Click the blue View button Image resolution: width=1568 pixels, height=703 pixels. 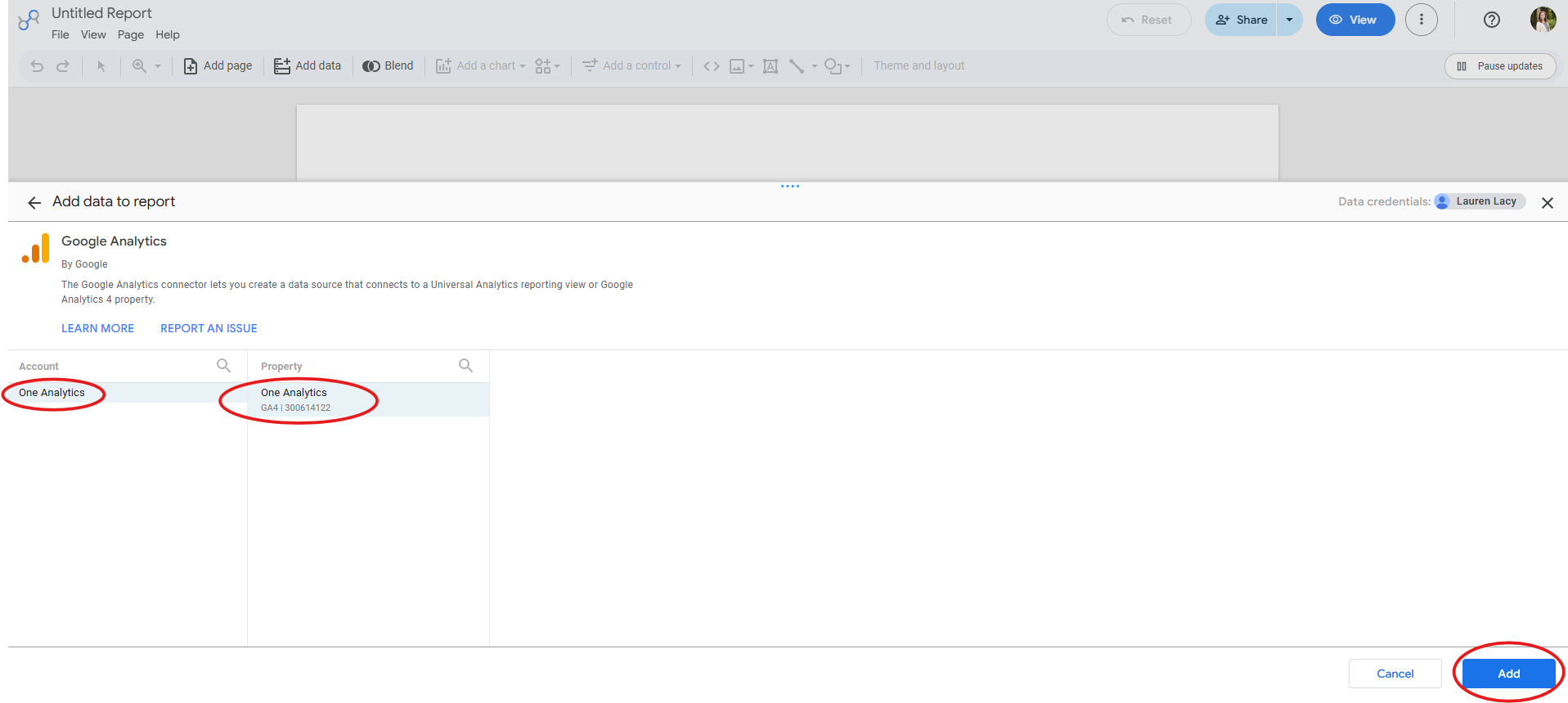1355,20
